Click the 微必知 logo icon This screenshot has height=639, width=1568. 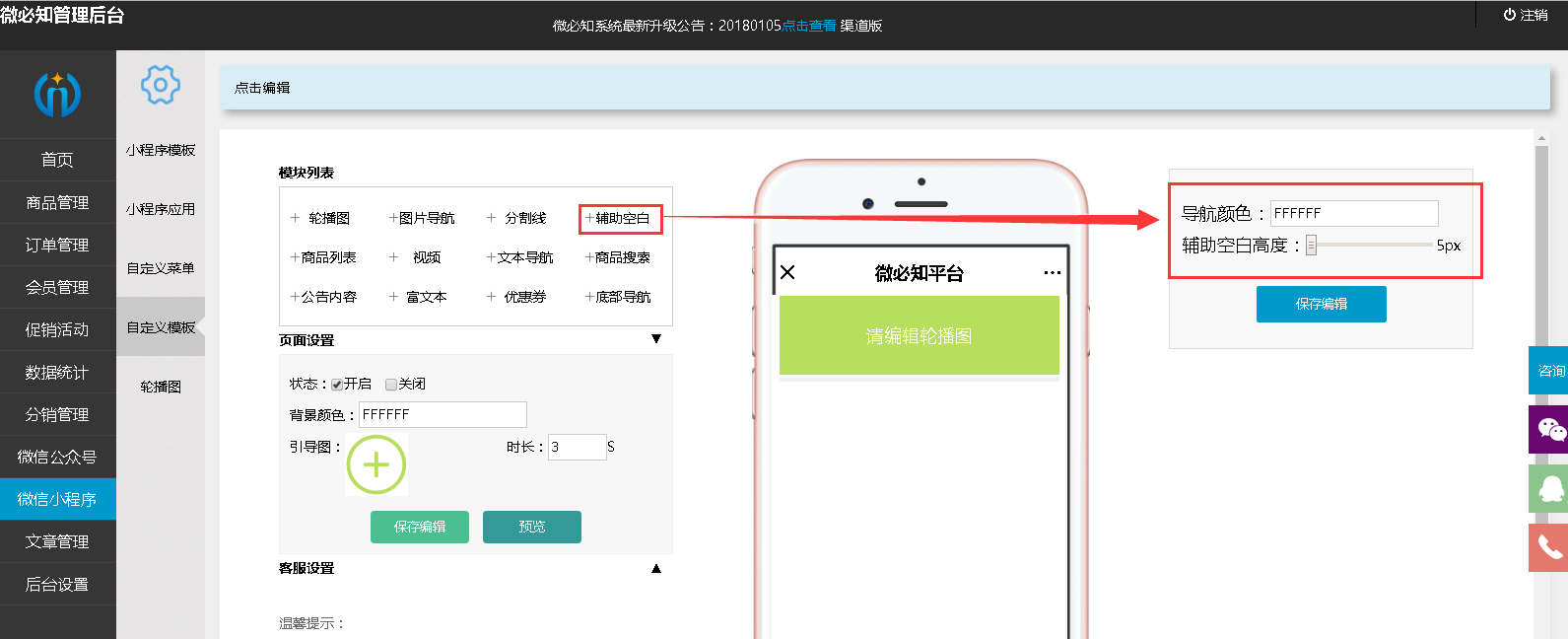[57, 95]
